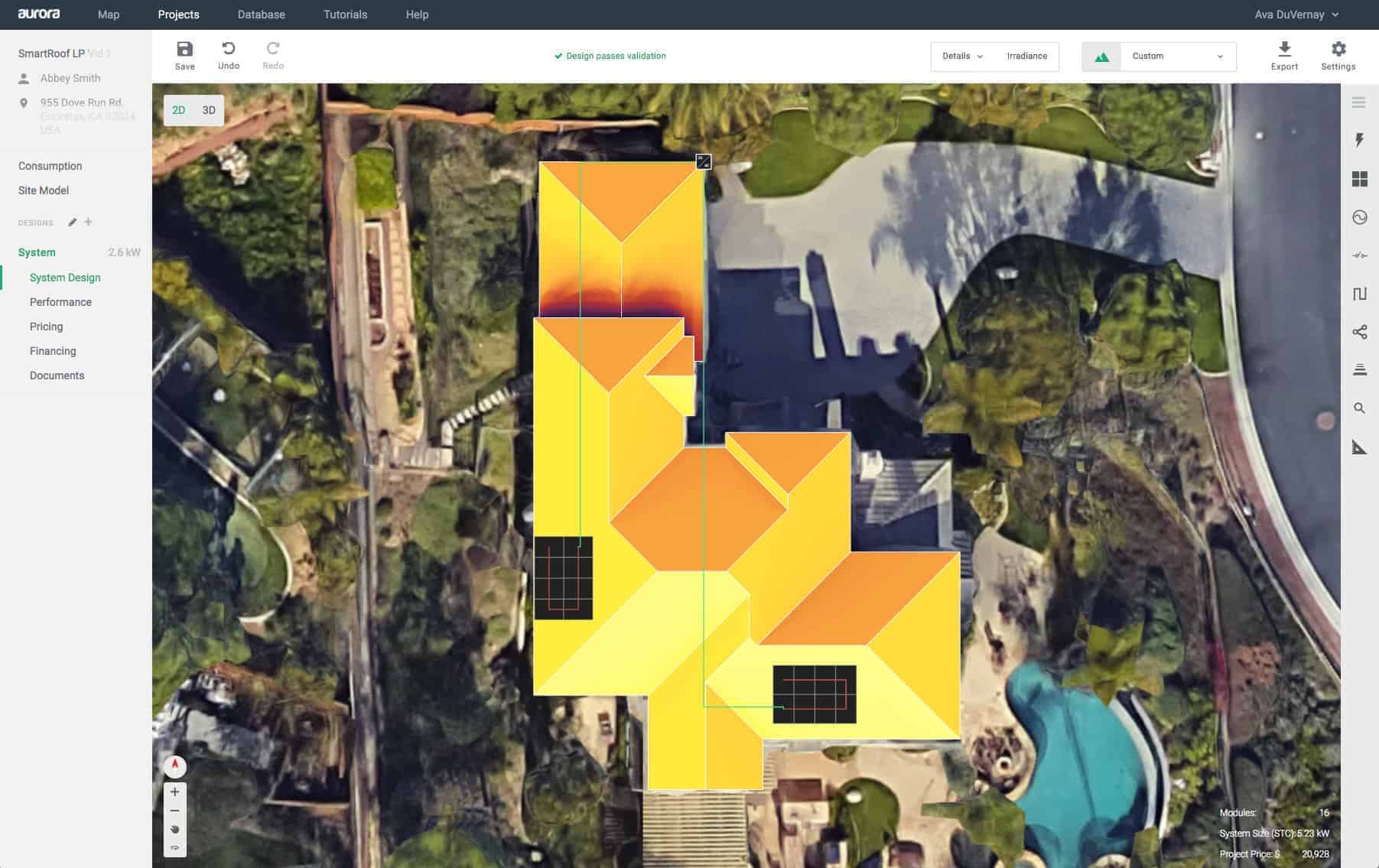Viewport: 1379px width, 868px height.
Task: Click the pencil edit designs icon
Action: coord(72,223)
